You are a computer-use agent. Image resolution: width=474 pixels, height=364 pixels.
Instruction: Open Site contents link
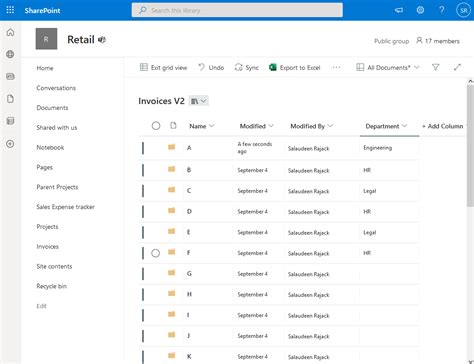[54, 266]
